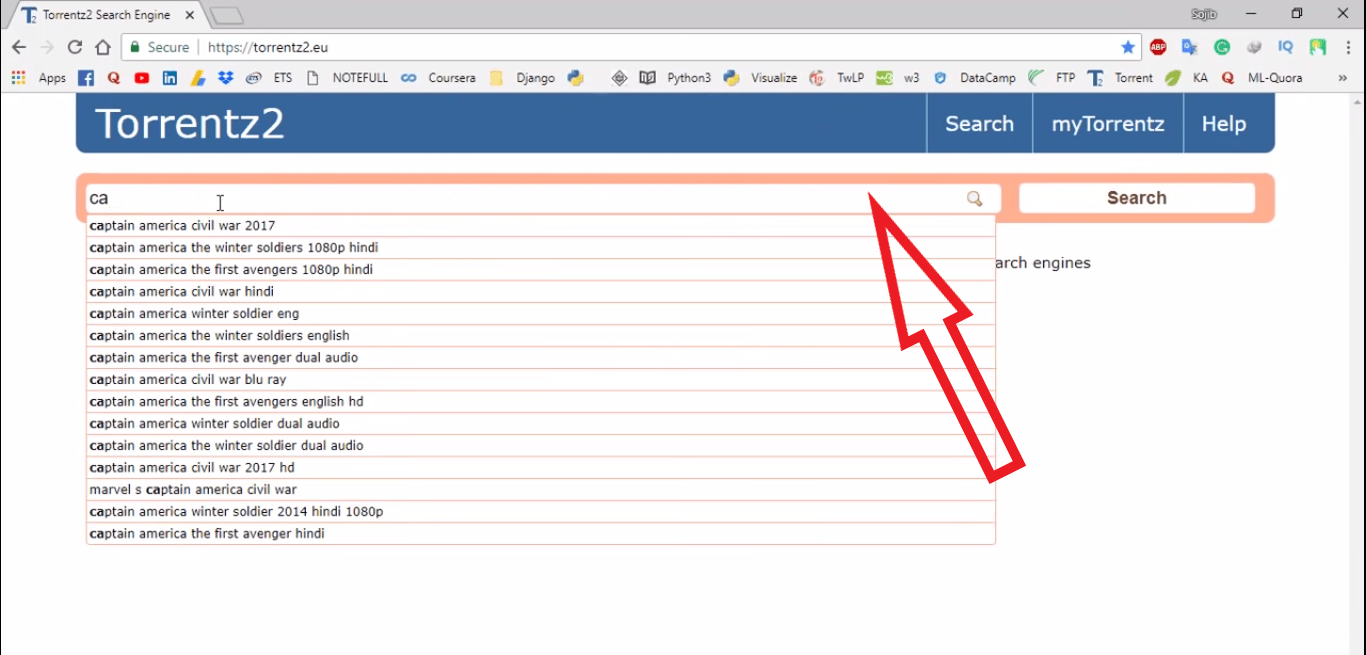Choose 'captain america the winter soldier dual audio'
The width and height of the screenshot is (1366, 655).
tap(541, 446)
